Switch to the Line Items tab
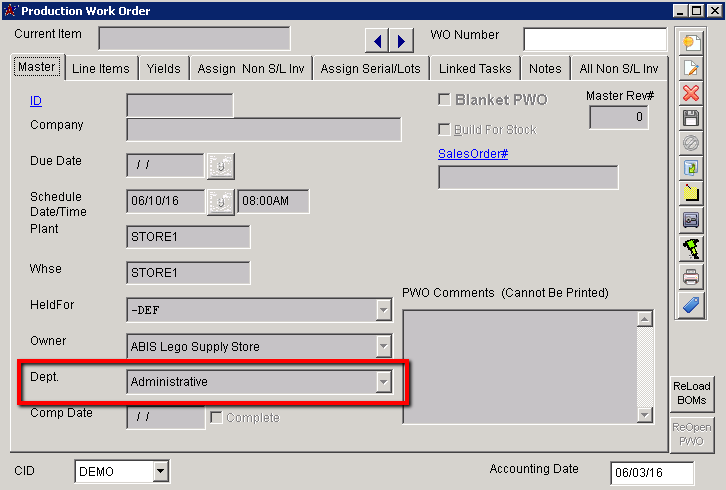The width and height of the screenshot is (726, 490). [x=100, y=68]
